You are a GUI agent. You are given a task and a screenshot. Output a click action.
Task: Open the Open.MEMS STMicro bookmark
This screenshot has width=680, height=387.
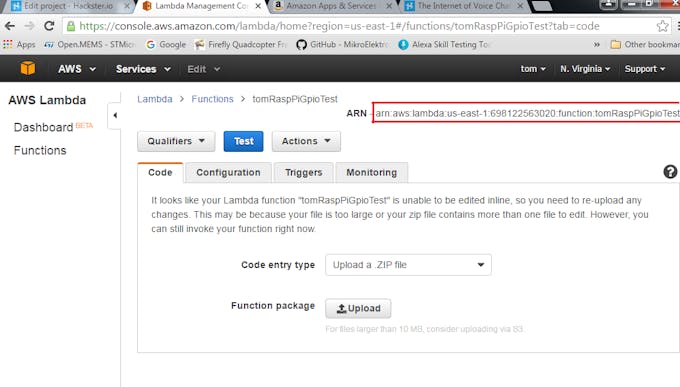pos(90,44)
